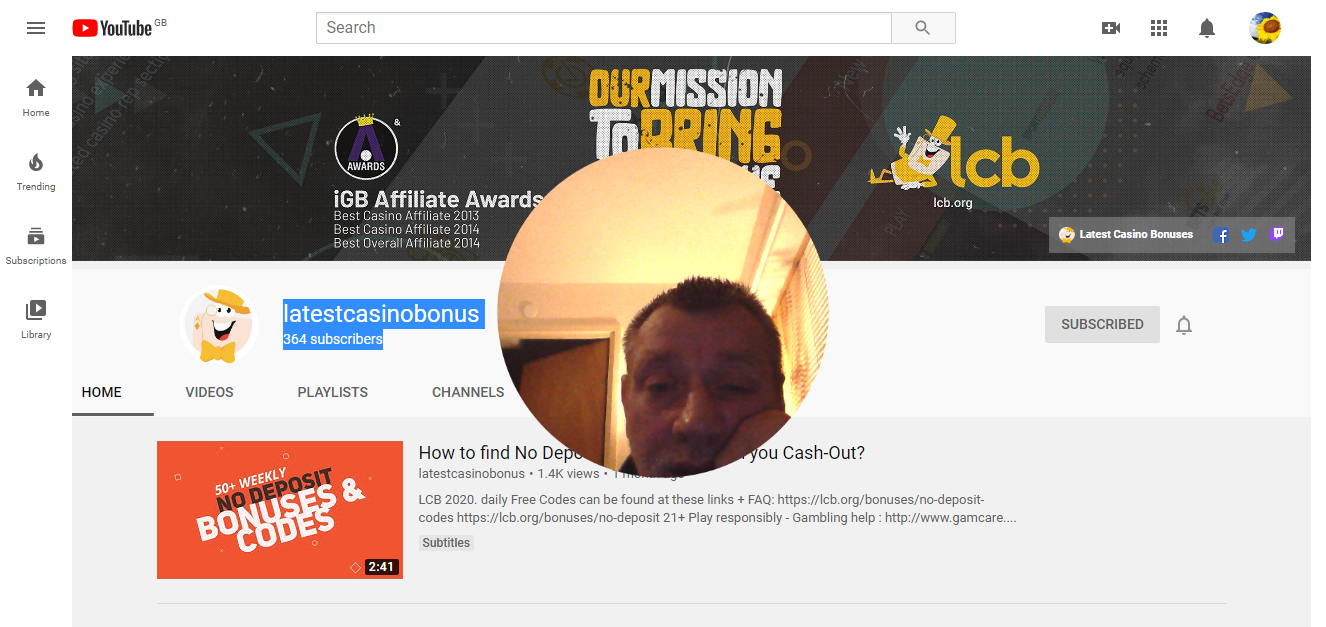Click inside the Search input field
Screen dimensions: 1326x627
pos(604,28)
